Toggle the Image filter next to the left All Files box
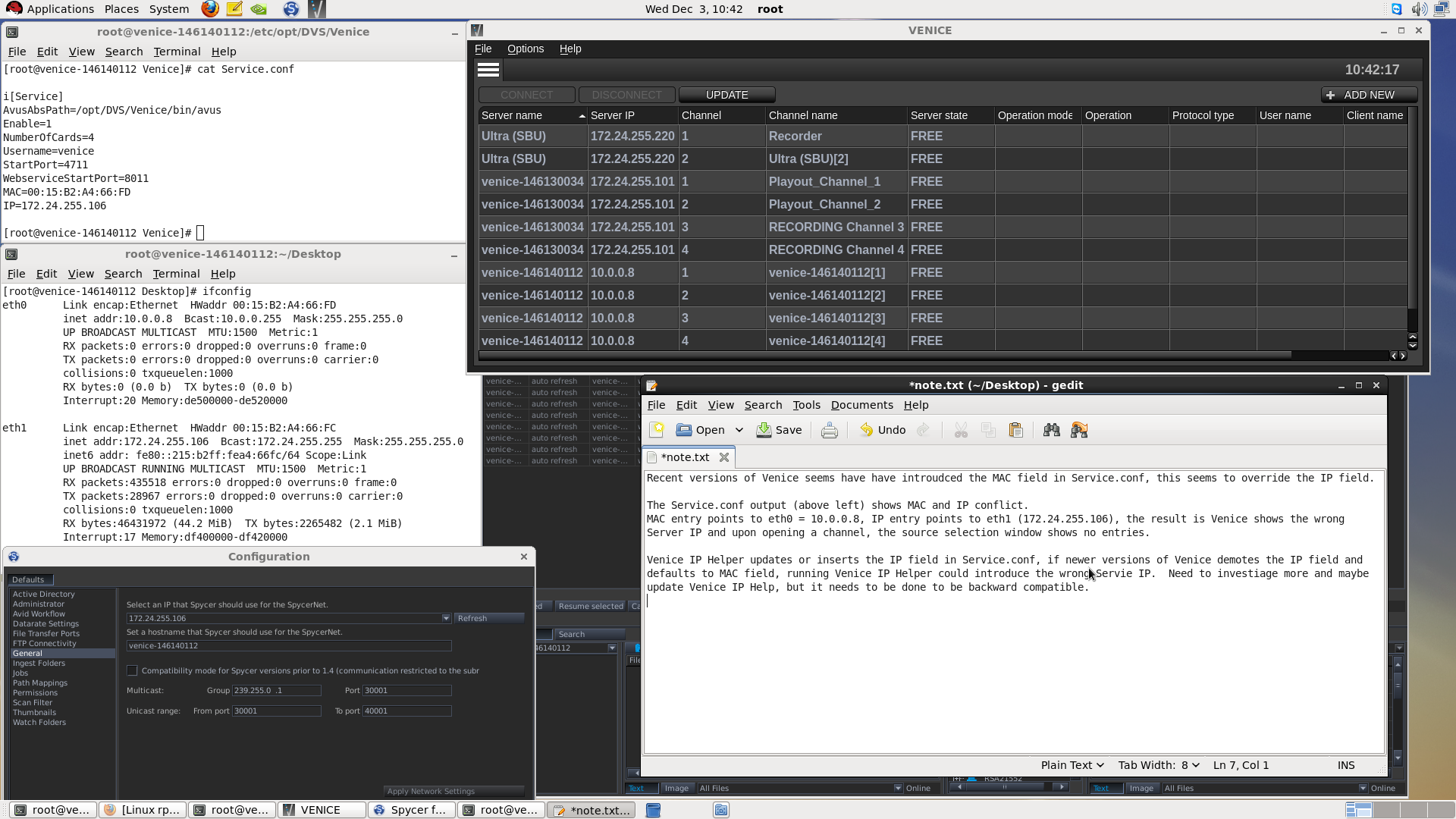 pyautogui.click(x=676, y=788)
